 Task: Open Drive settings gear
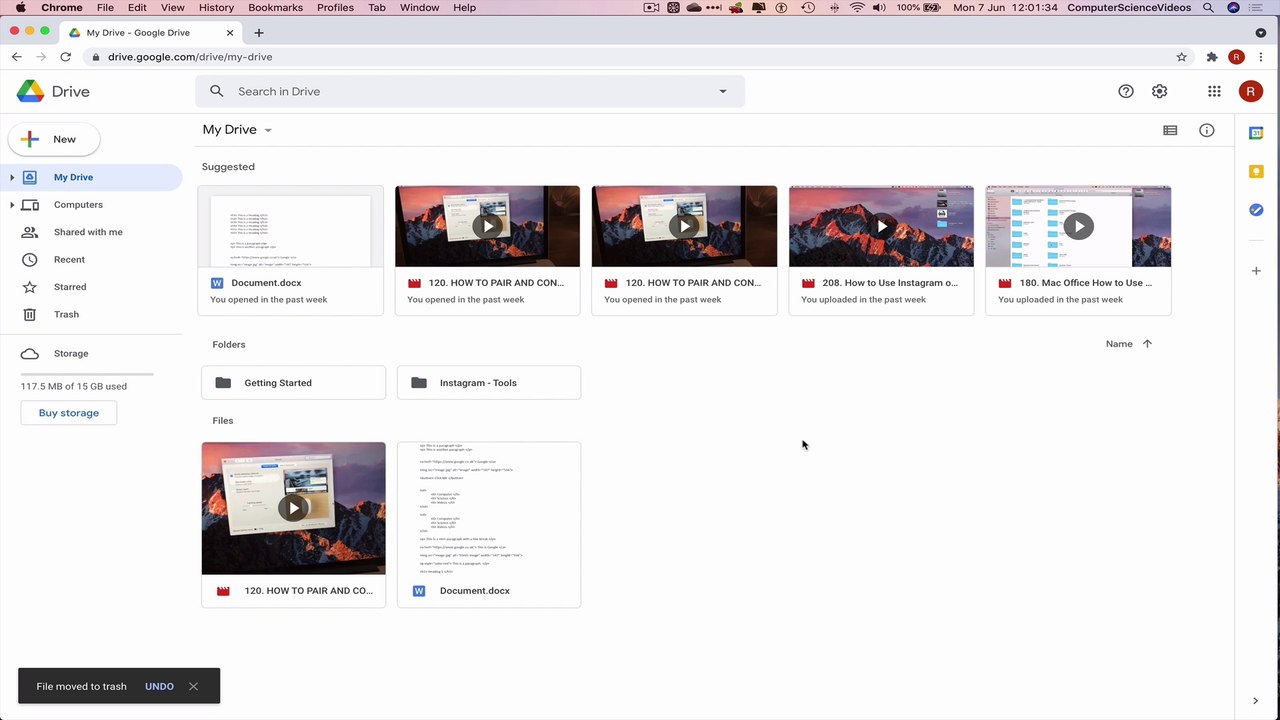pos(1159,91)
